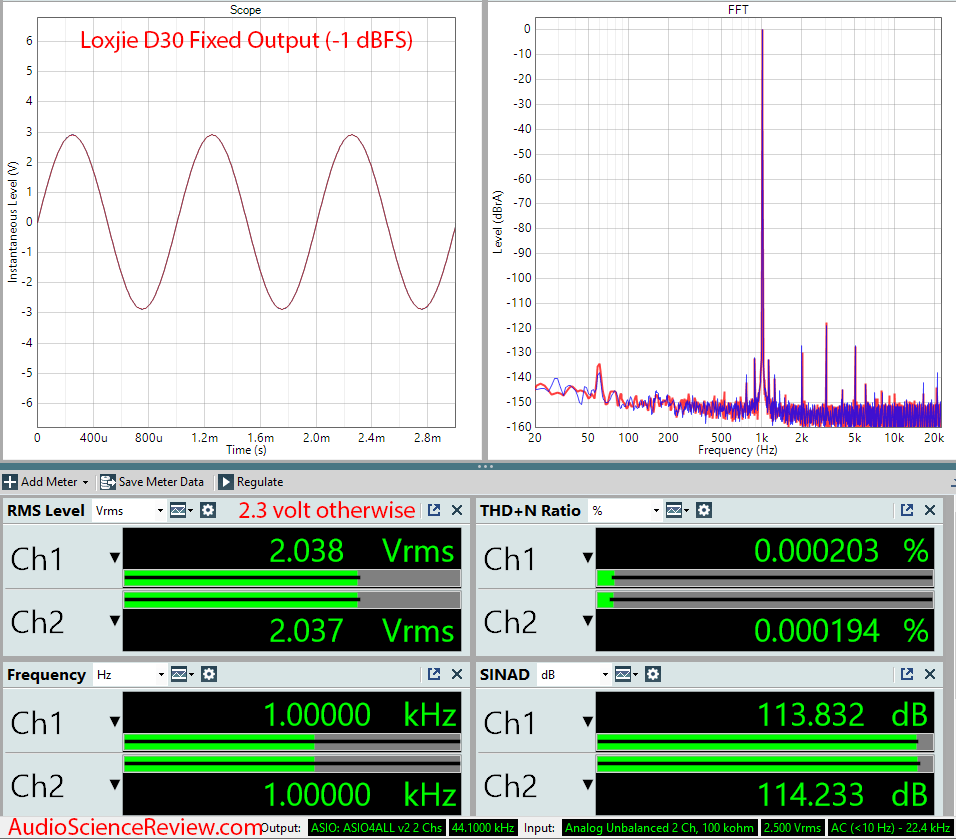
Task: Open Frequency unit dropdown (Hz)
Action: (x=130, y=674)
